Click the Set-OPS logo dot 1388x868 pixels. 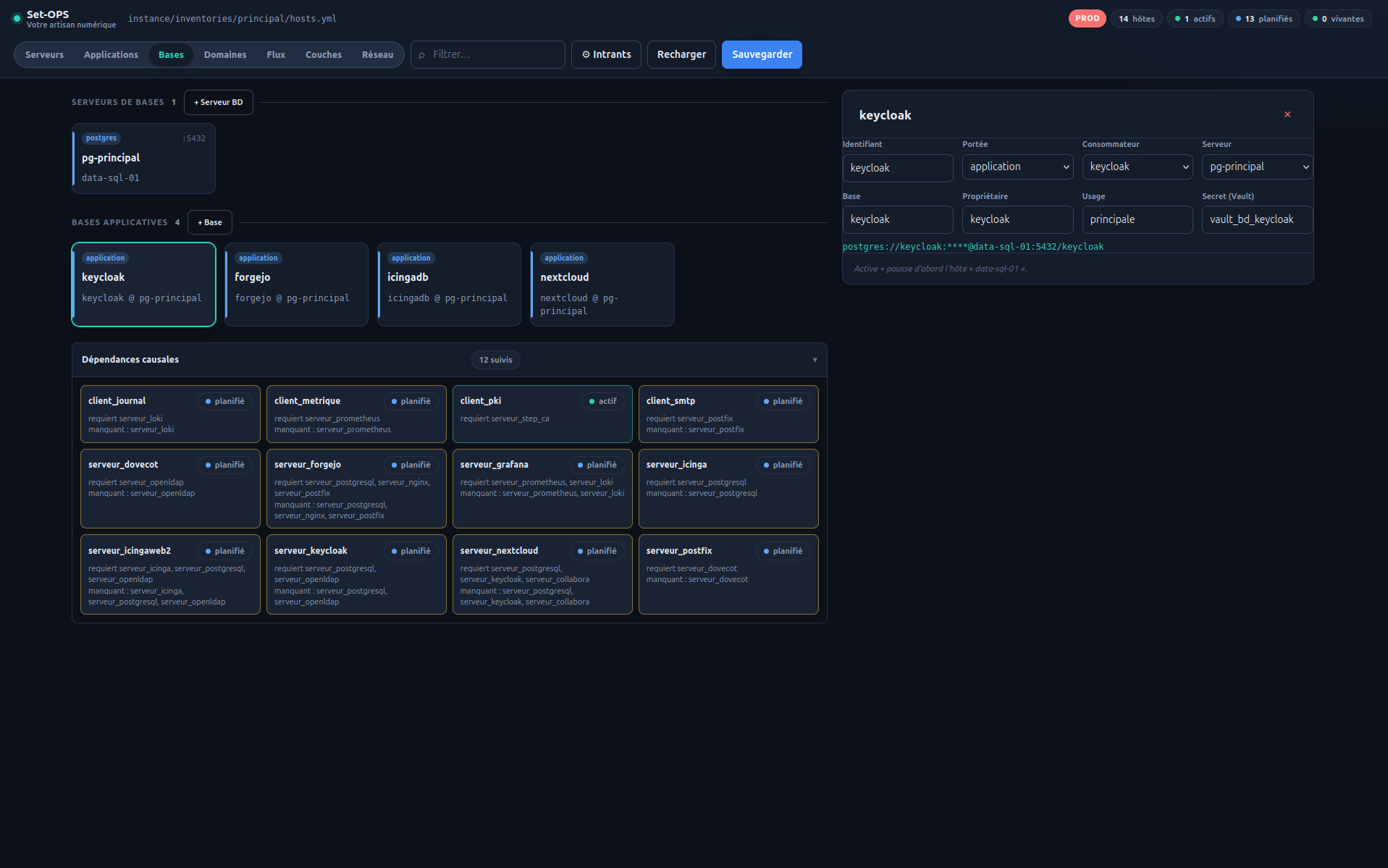(x=17, y=19)
